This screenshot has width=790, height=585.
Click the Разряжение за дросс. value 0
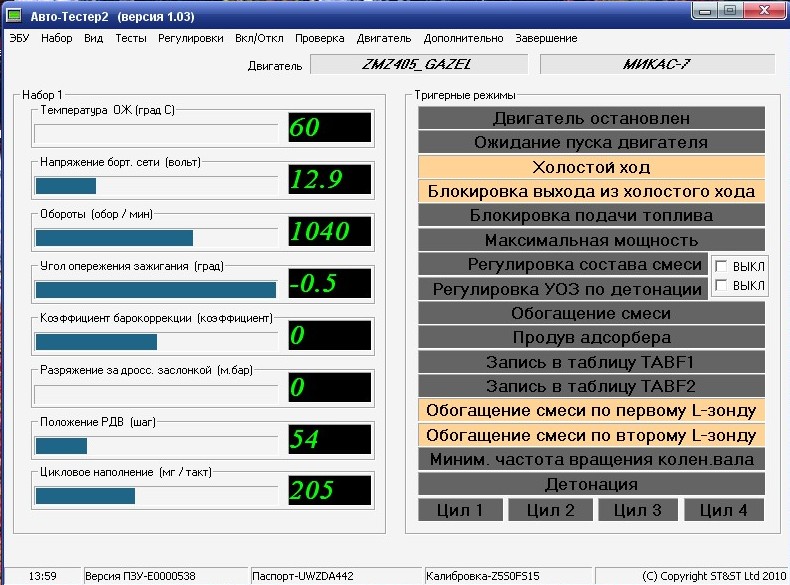[330, 387]
